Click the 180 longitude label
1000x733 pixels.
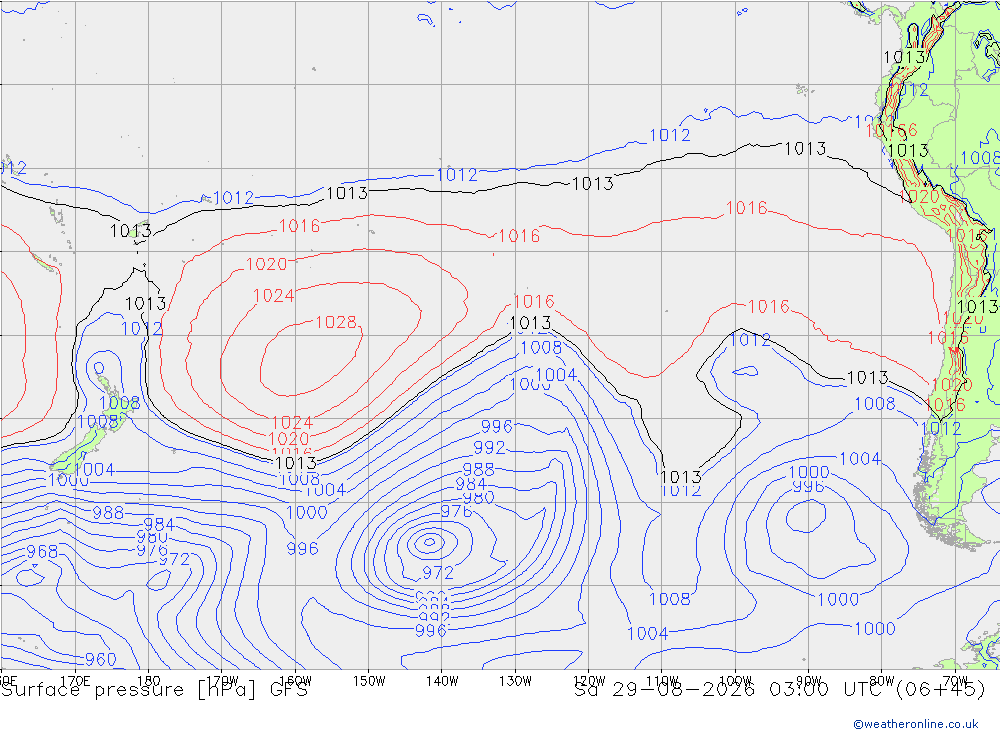[149, 681]
